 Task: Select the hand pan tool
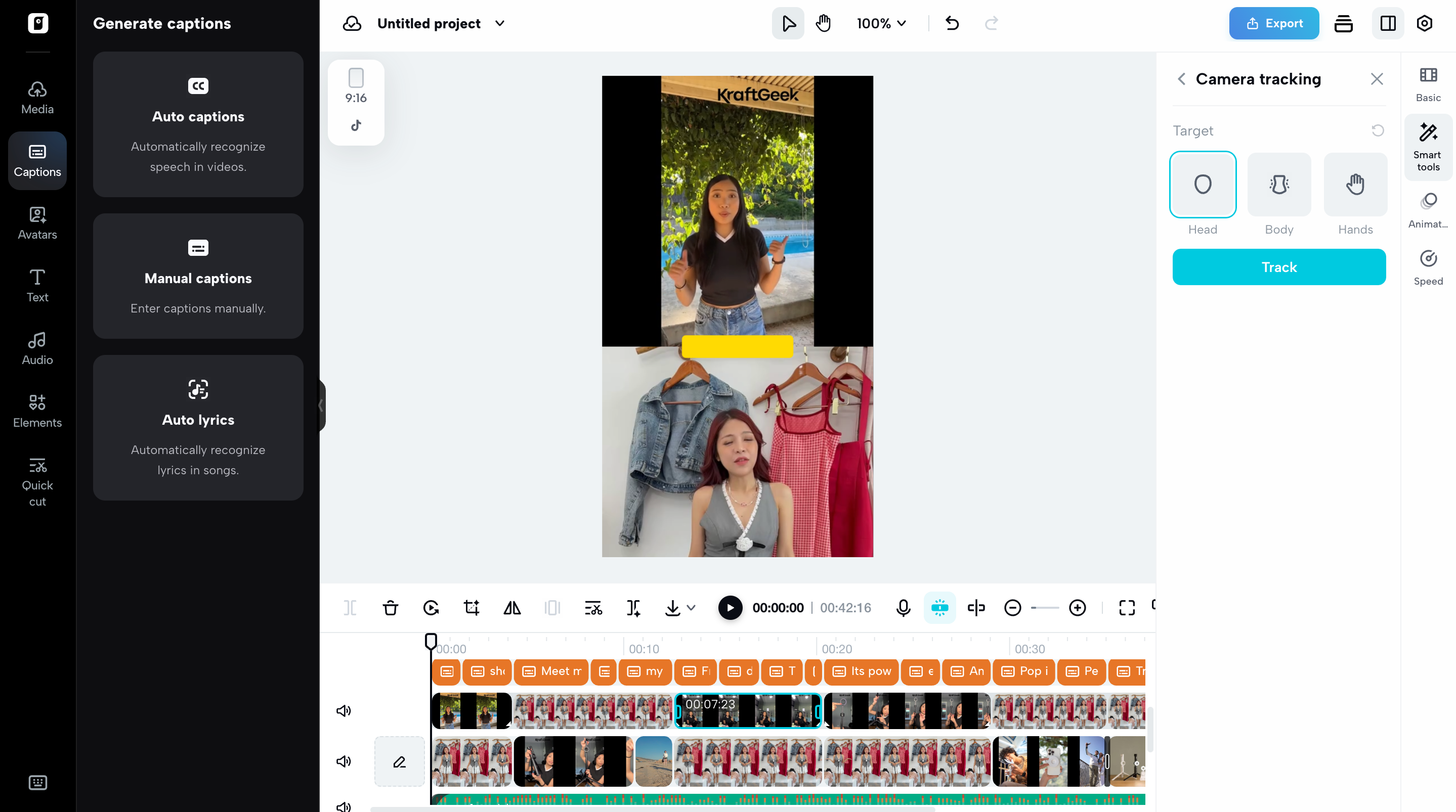tap(823, 23)
